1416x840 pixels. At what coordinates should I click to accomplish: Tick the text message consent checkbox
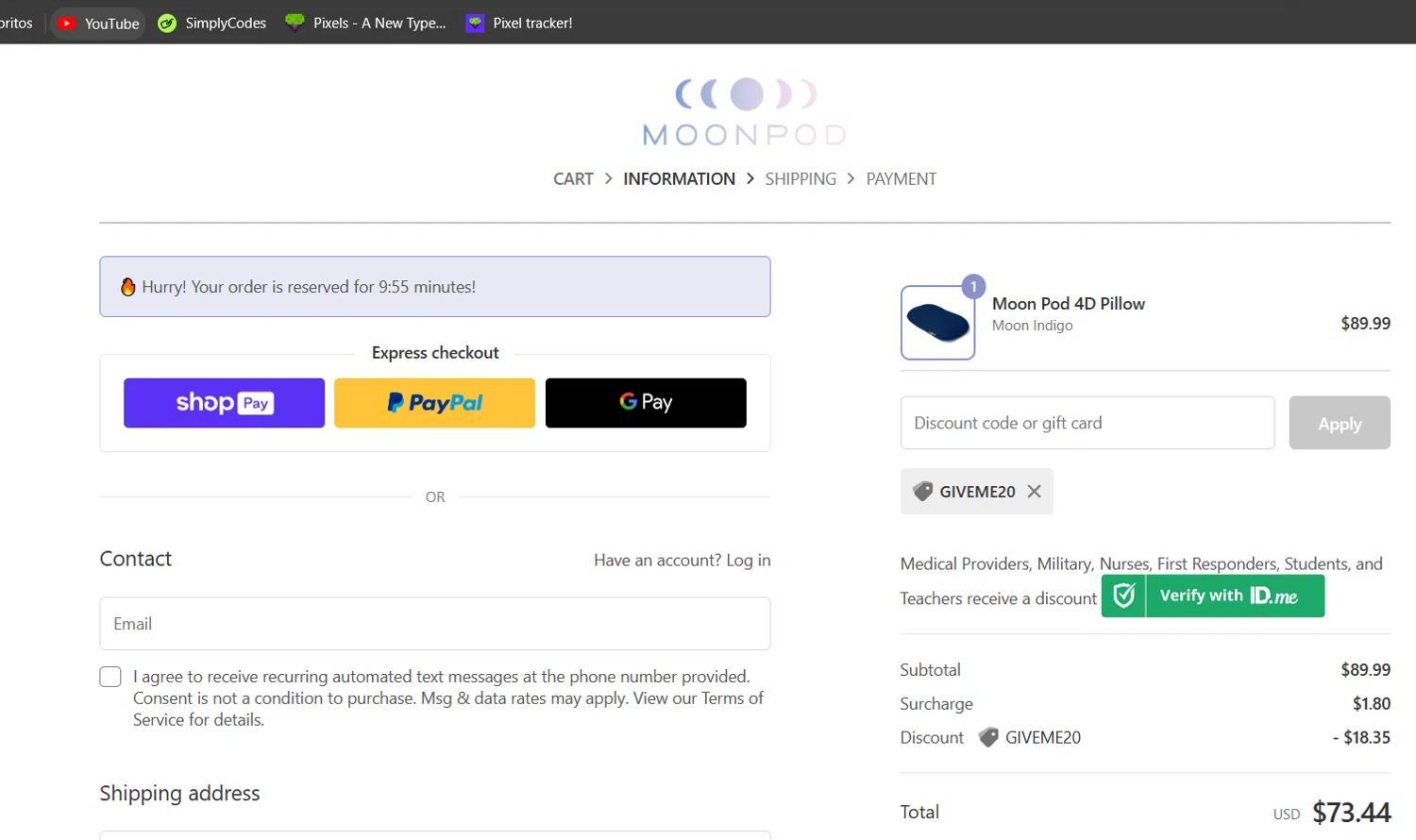110,677
